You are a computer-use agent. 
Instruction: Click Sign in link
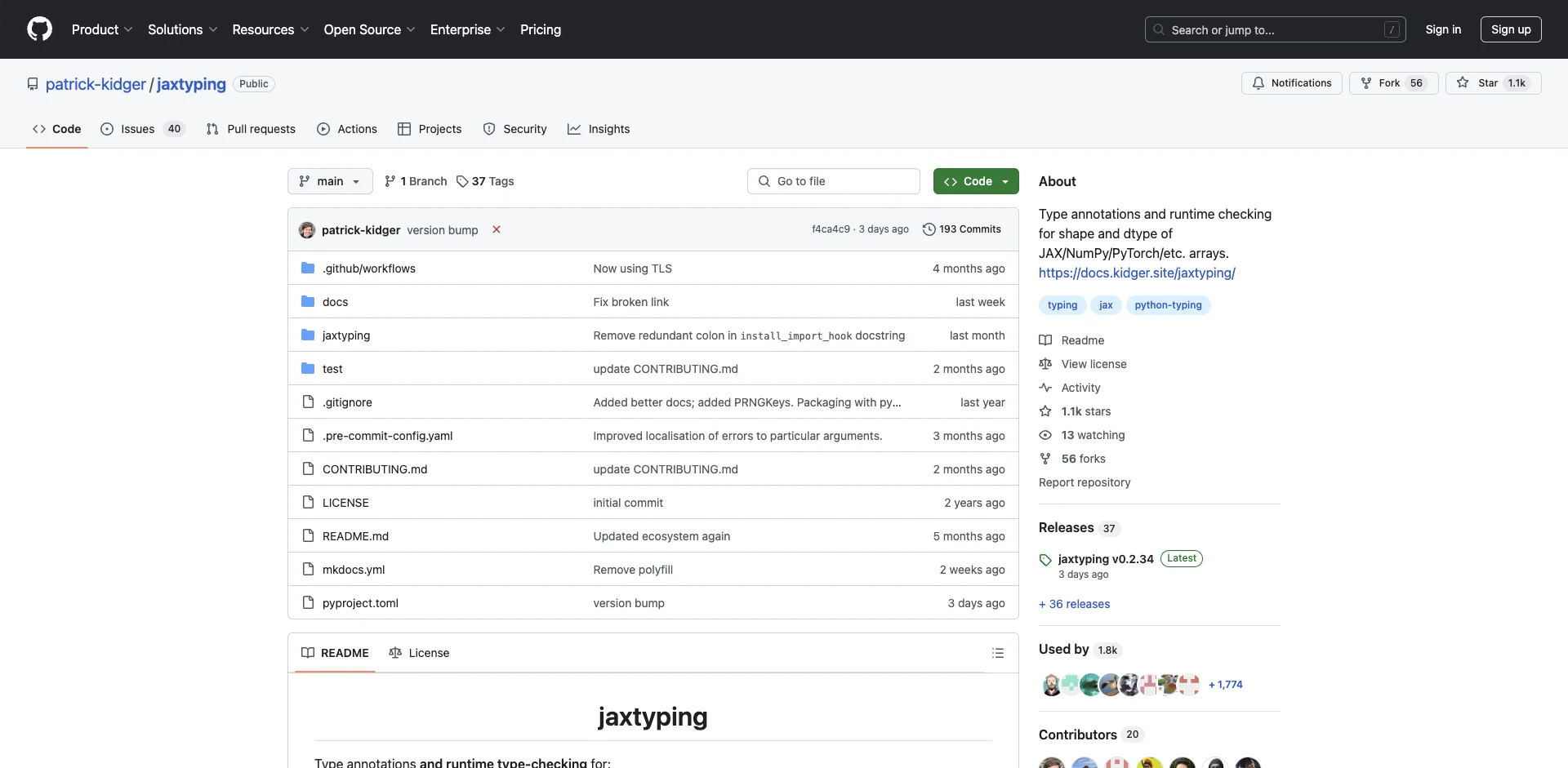coord(1443,29)
